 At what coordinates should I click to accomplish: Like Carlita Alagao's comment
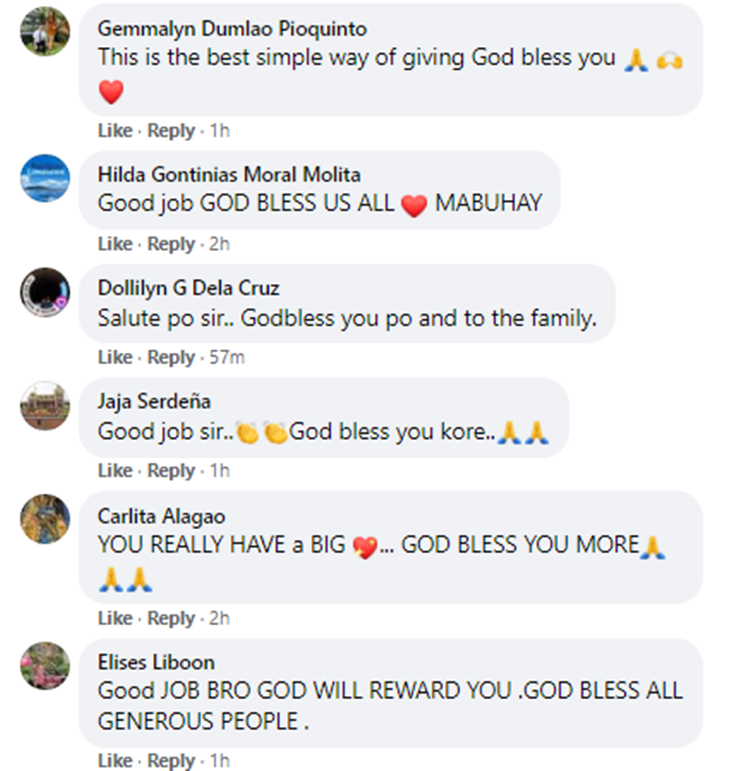point(115,619)
